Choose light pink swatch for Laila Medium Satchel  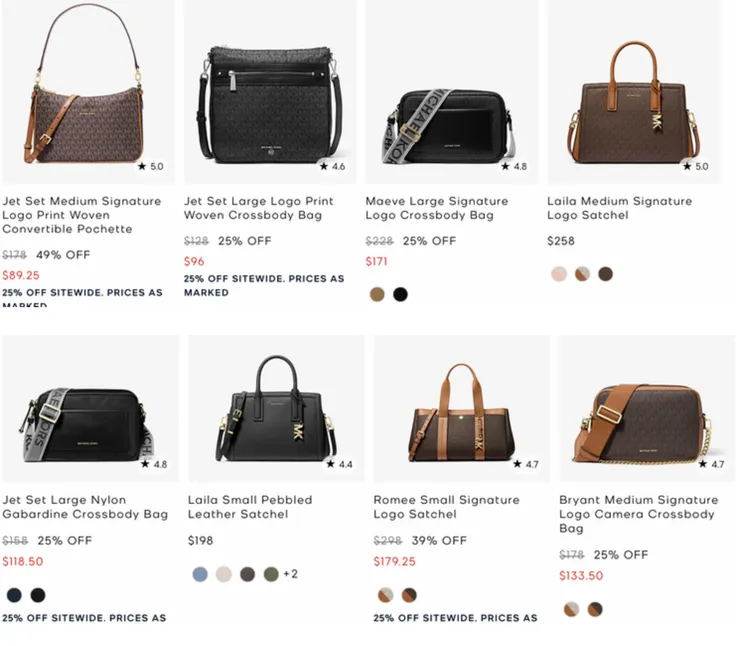(559, 274)
